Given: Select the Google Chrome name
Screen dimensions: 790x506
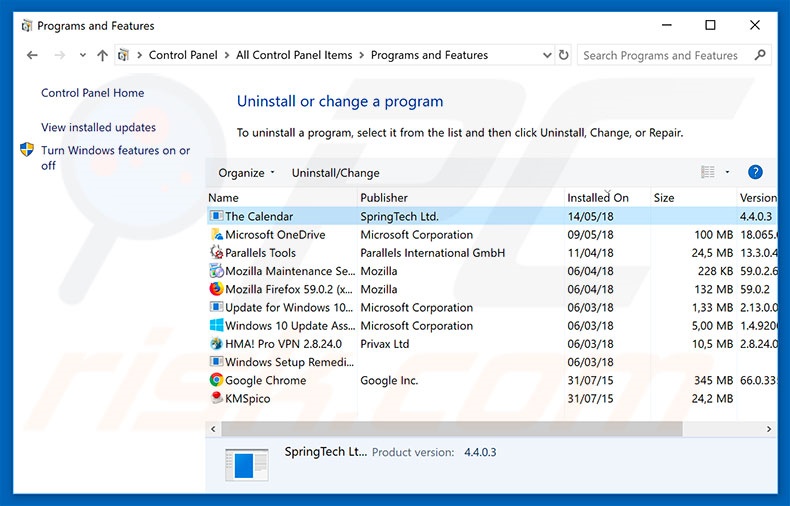Looking at the screenshot, I should (266, 380).
